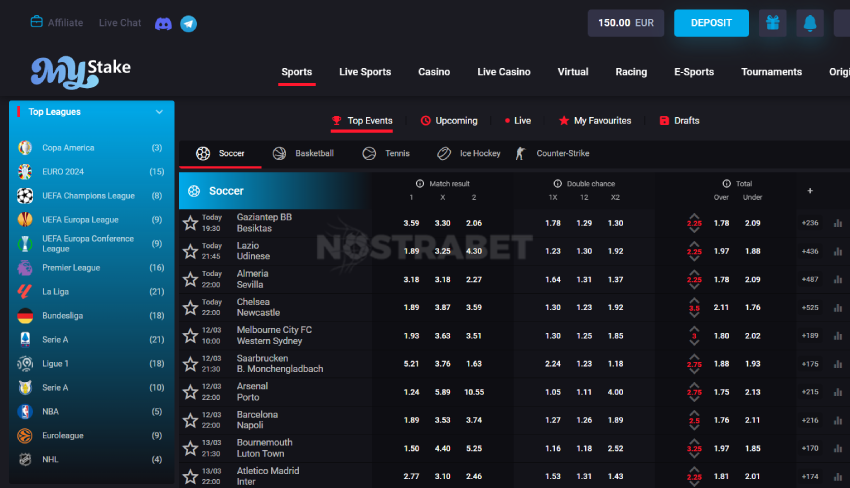Open +236 more markets for Gaziantep BB
The image size is (850, 488).
[810, 223]
